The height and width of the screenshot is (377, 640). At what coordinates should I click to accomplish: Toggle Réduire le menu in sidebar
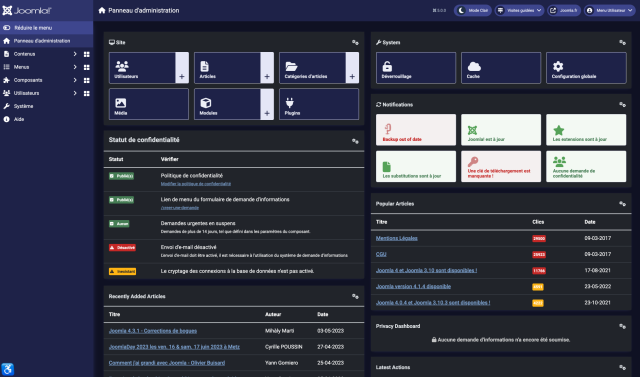[x=47, y=28]
